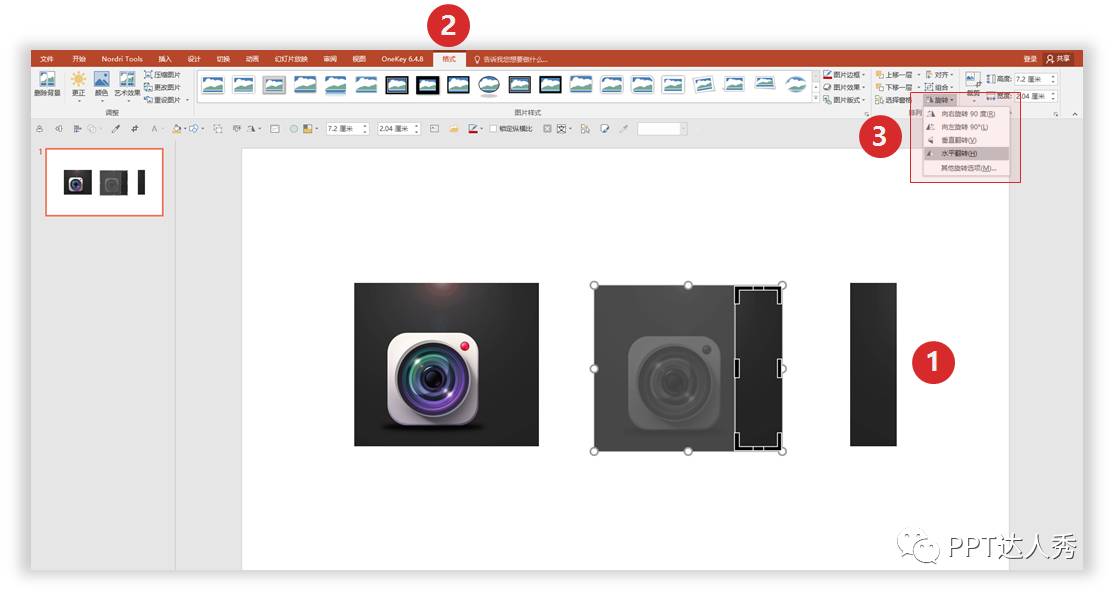1114x596 pixels.
Task: Click the folder icon in quick toolbar
Action: [x=453, y=129]
